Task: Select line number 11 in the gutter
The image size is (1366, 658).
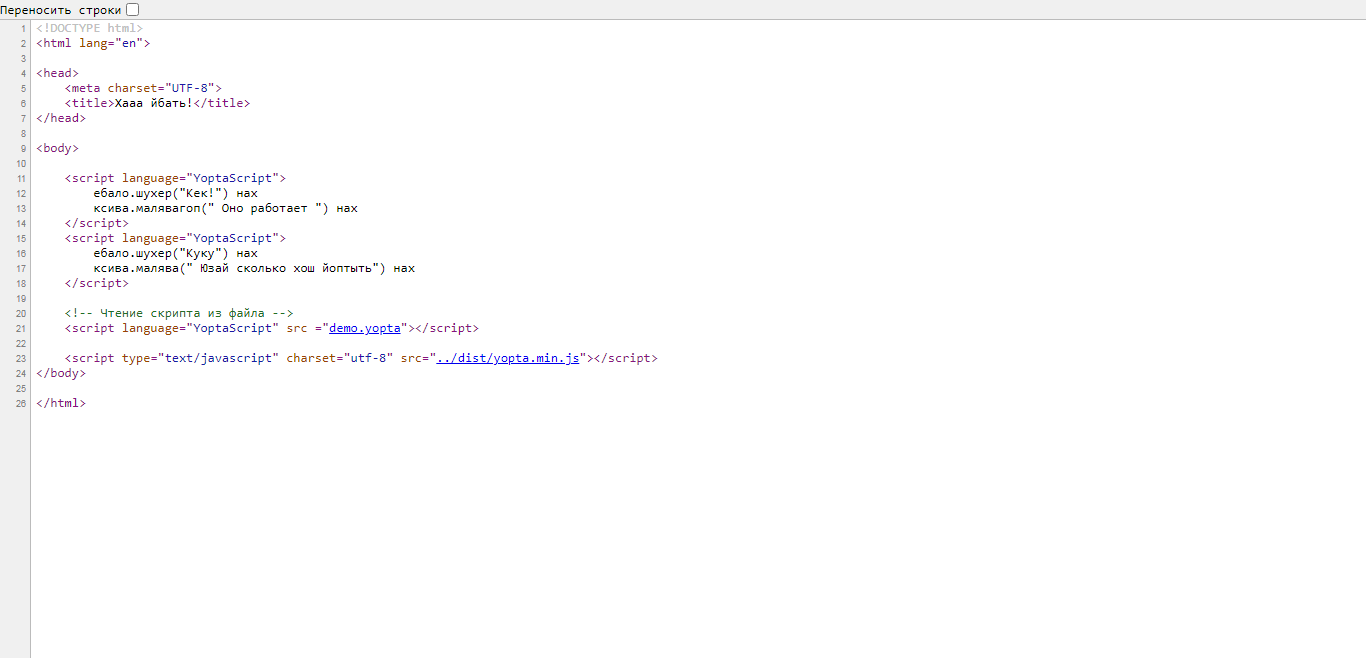Action: 21,178
